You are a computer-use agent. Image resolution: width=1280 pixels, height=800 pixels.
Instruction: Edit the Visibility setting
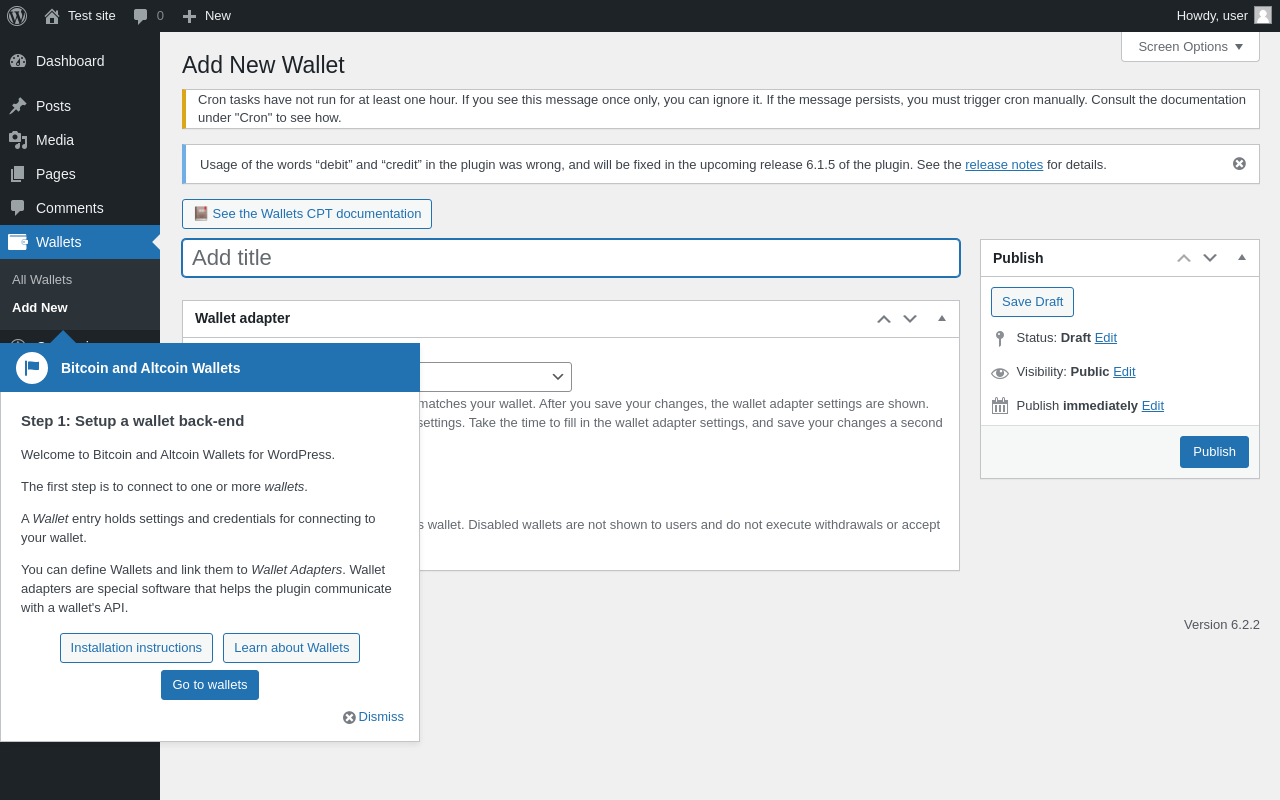1124,371
